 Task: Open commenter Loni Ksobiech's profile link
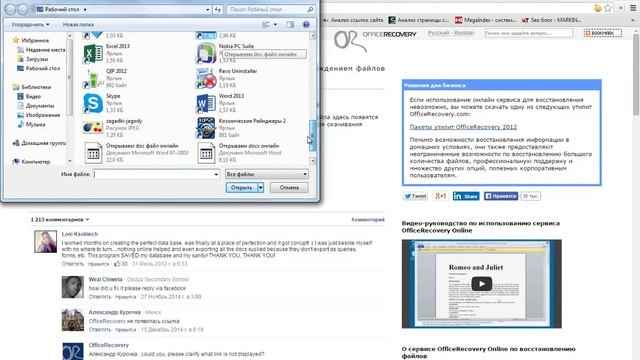(80, 234)
